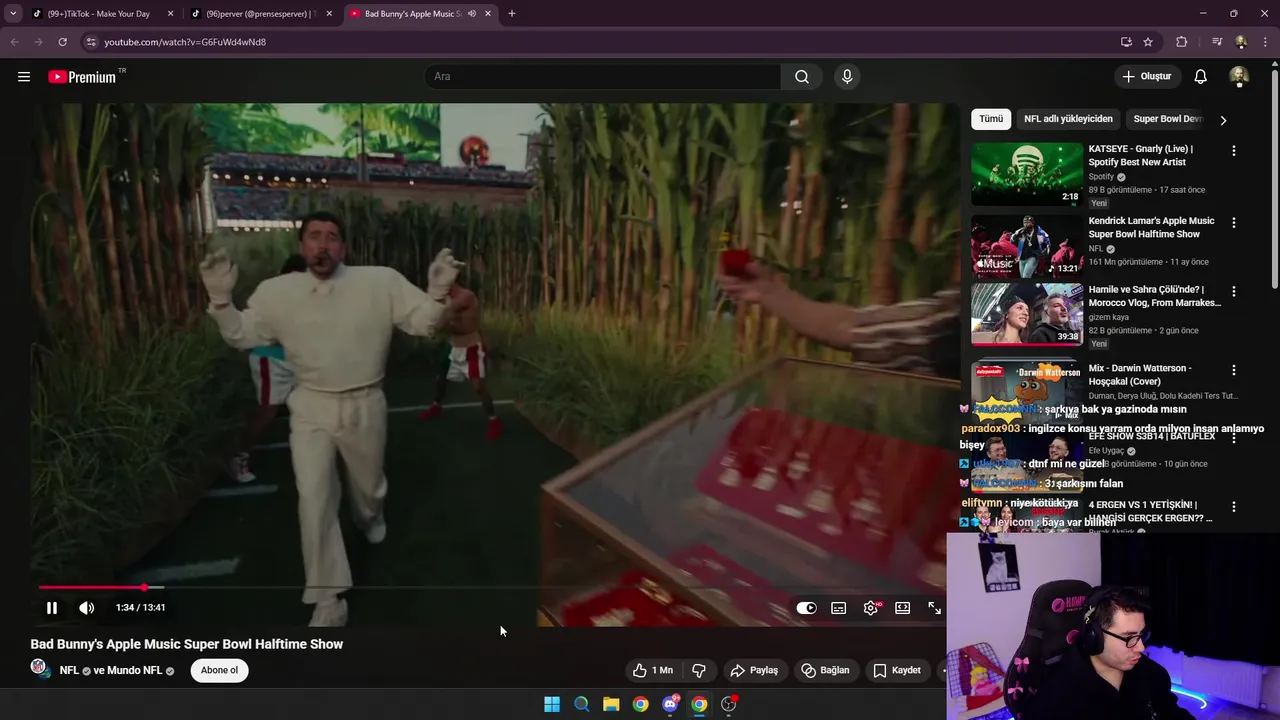The width and height of the screenshot is (1280, 720).
Task: Open tab search dropdown arrow
Action: click(13, 14)
